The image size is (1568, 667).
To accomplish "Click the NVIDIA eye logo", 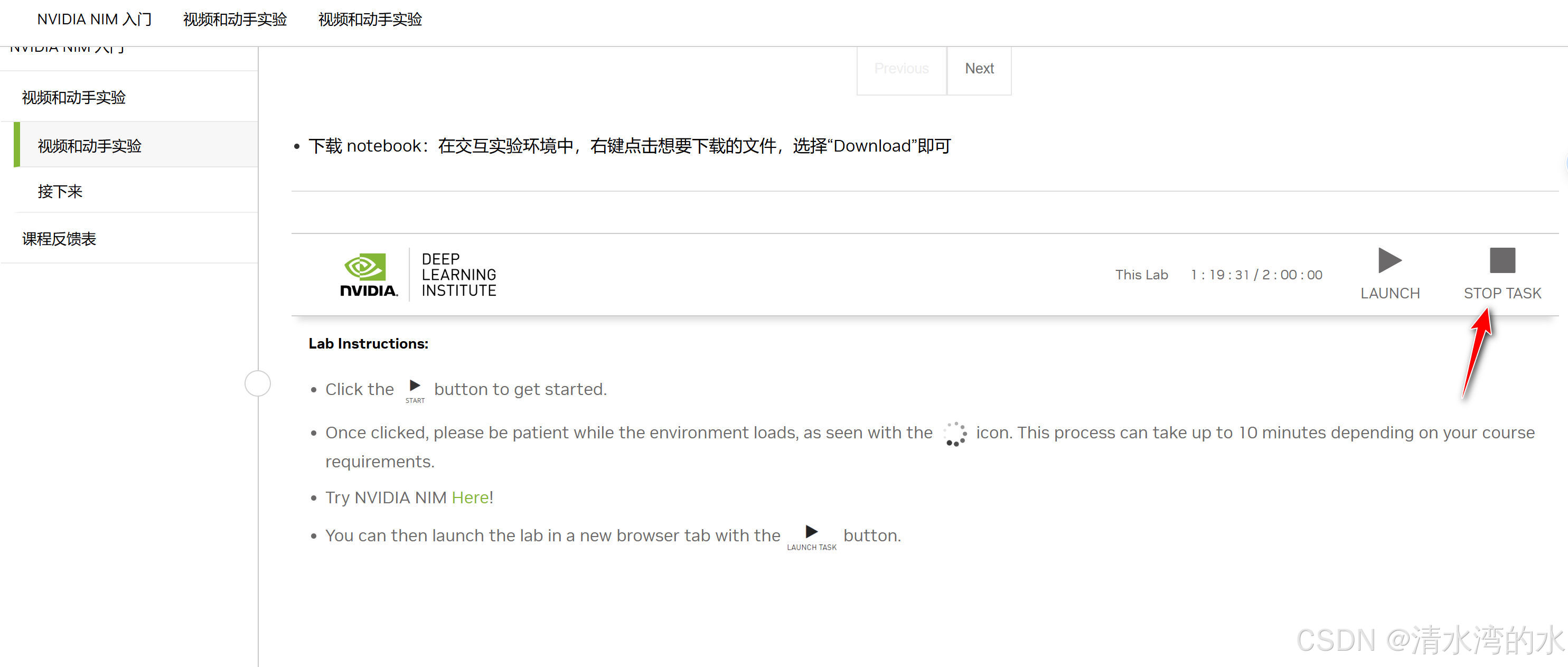I will click(x=365, y=267).
